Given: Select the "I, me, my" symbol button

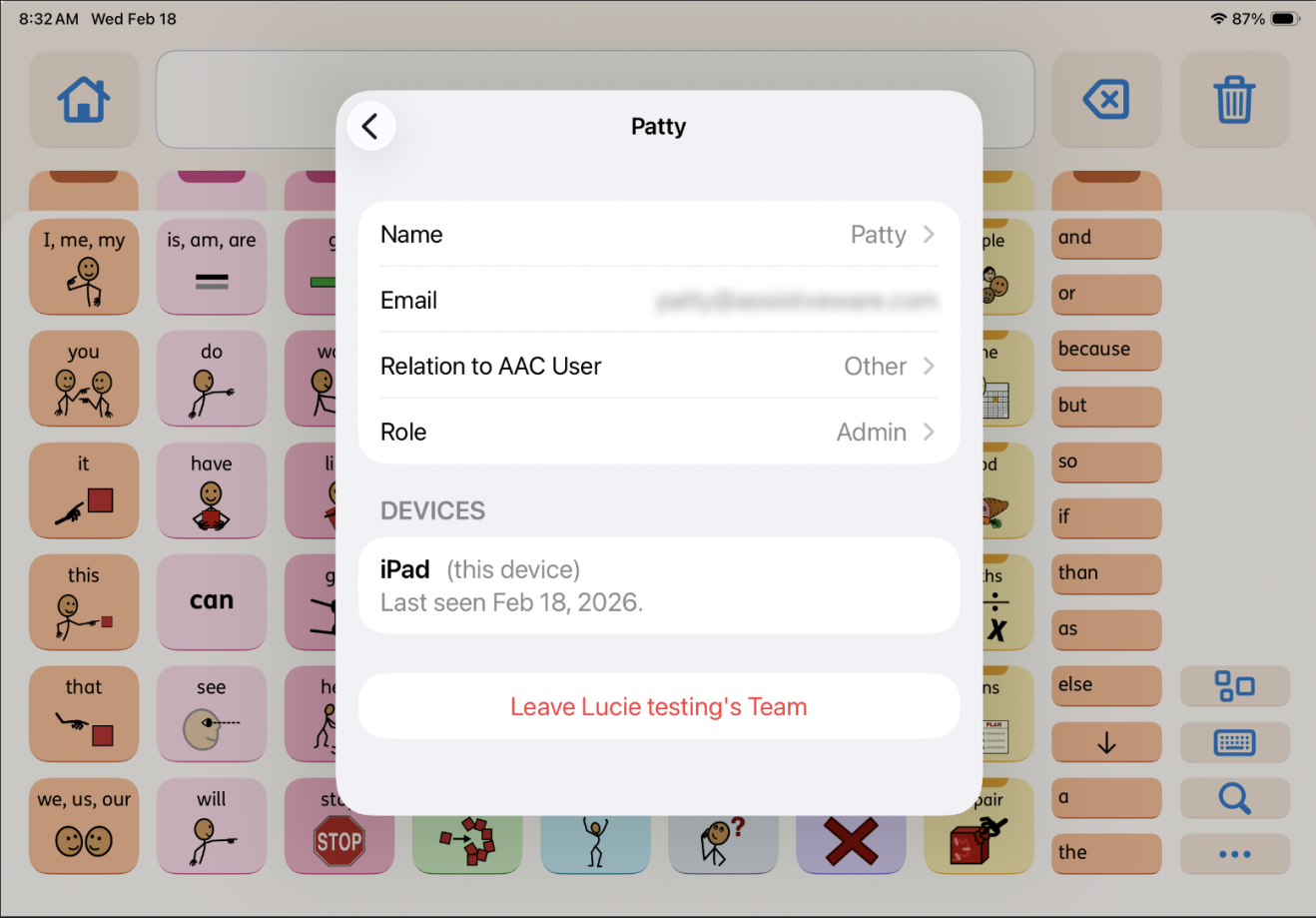Looking at the screenshot, I should (84, 266).
